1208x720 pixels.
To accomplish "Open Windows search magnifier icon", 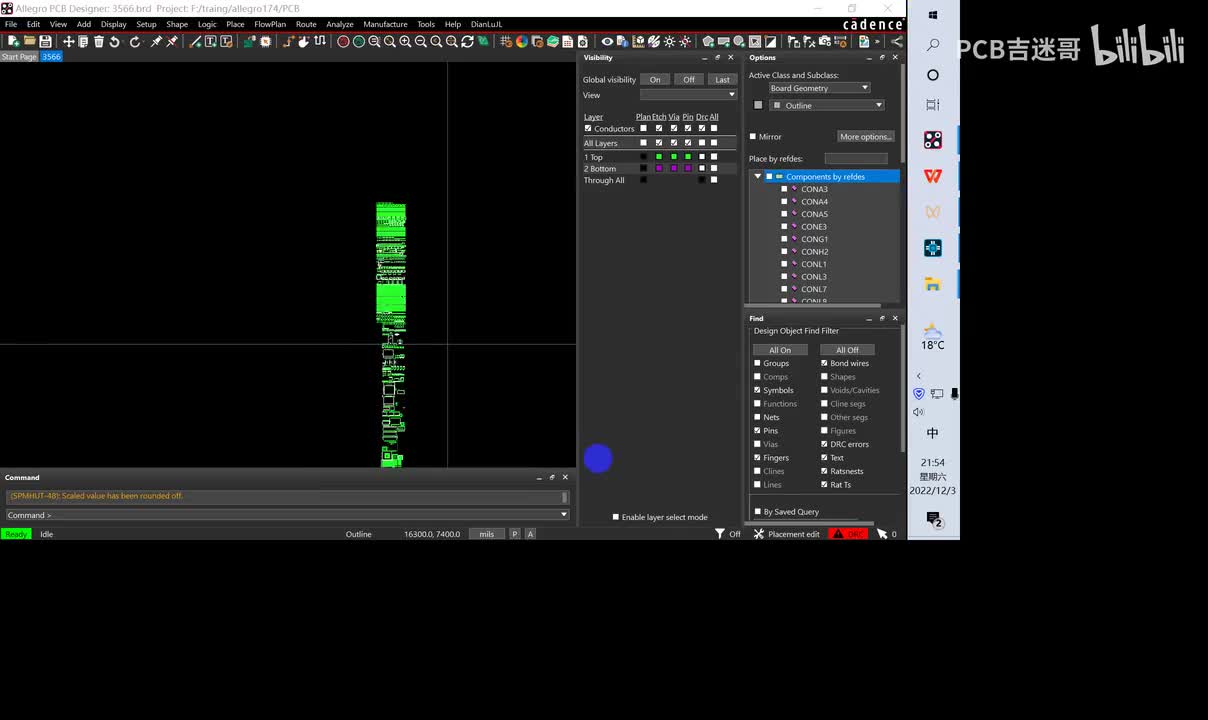I will [x=932, y=45].
